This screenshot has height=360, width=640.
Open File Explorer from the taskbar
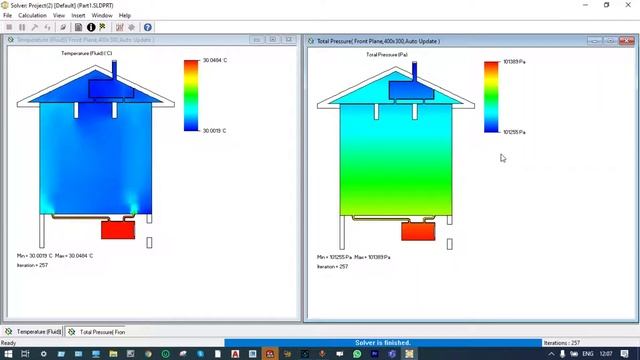pyautogui.click(x=113, y=354)
